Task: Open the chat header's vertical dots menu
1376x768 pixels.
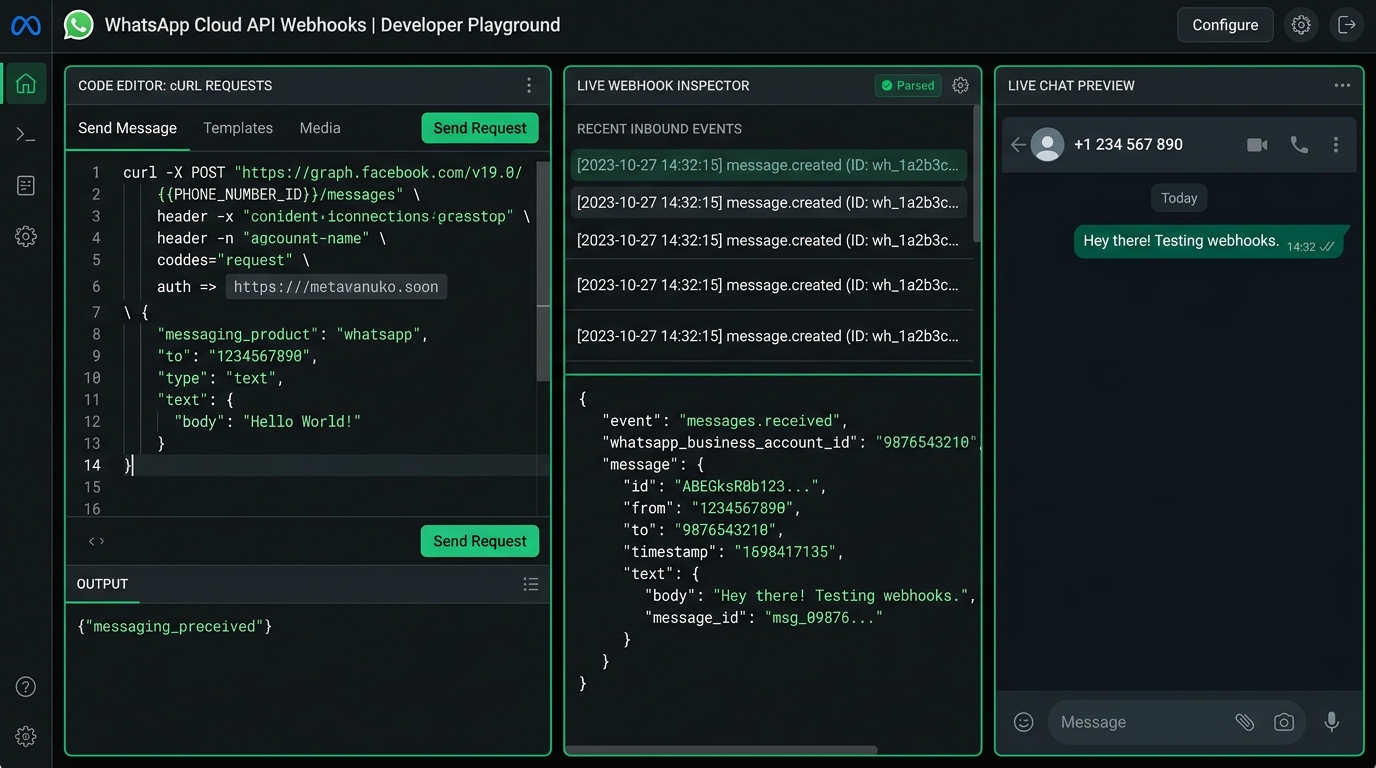Action: 1336,145
